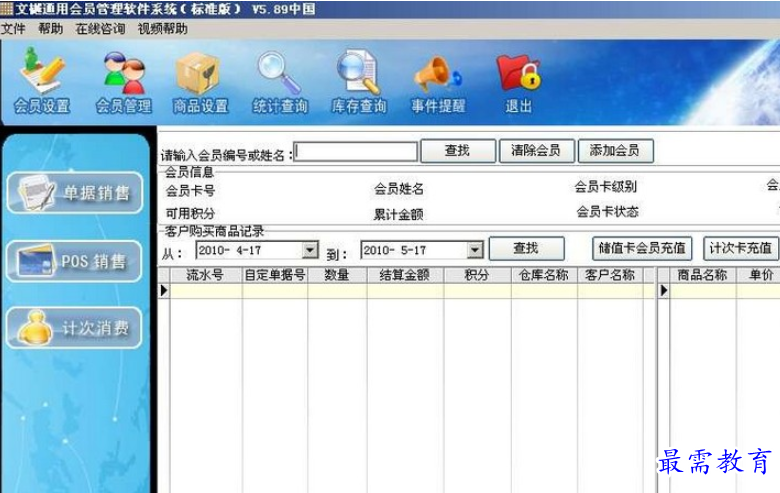This screenshot has height=493, width=780.
Task: Click the 清除会员 button
Action: pos(536,151)
